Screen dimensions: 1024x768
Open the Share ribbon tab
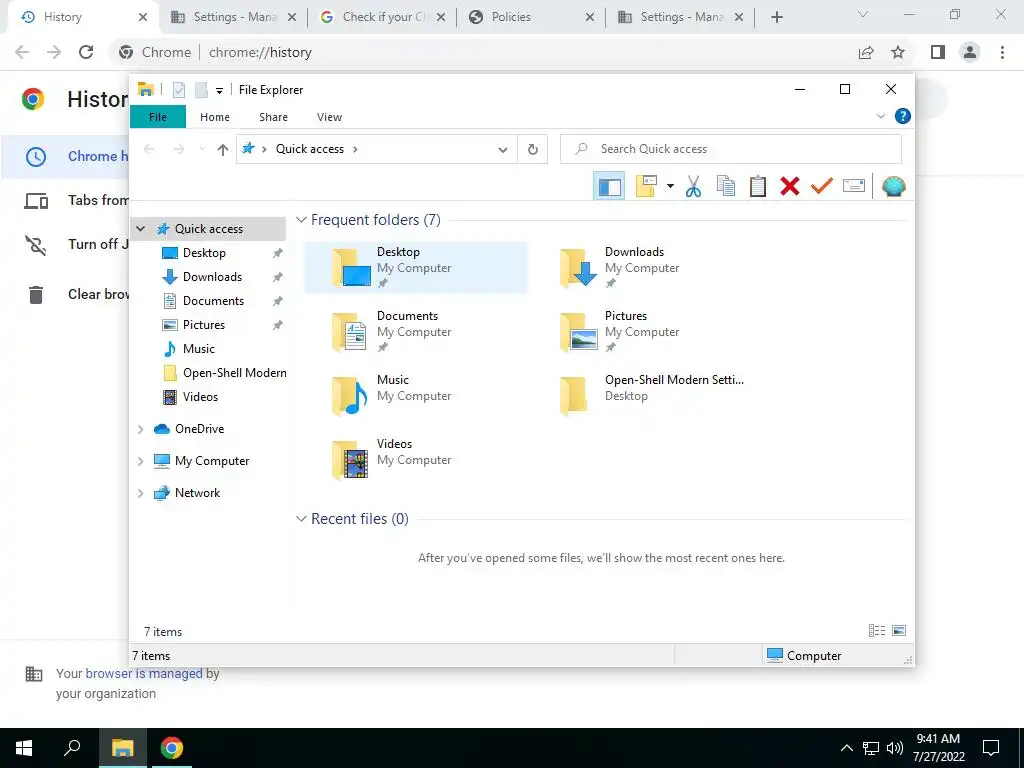[273, 117]
